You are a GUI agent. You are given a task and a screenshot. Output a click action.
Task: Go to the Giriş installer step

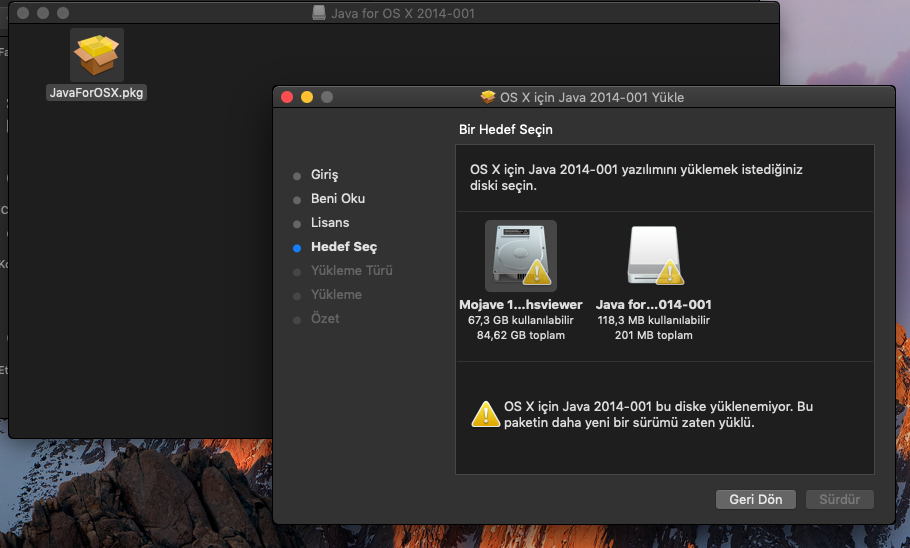[x=324, y=175]
